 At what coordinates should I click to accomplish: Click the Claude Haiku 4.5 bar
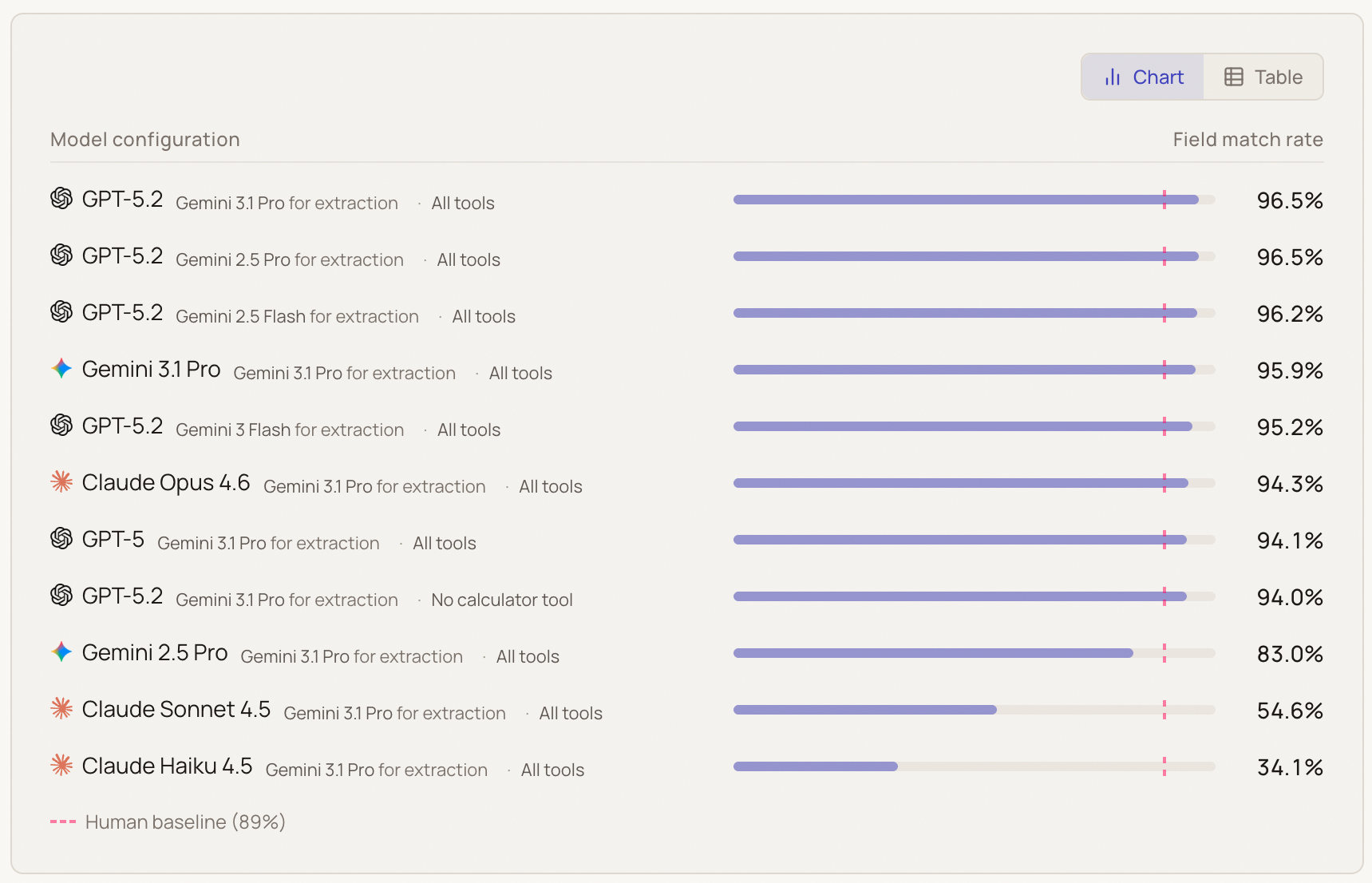815,766
